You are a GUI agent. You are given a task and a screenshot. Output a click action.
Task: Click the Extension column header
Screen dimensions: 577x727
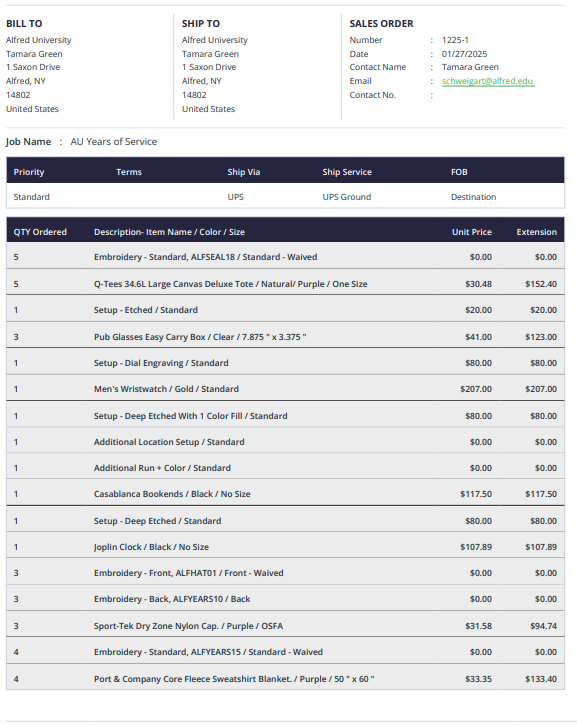click(x=537, y=232)
